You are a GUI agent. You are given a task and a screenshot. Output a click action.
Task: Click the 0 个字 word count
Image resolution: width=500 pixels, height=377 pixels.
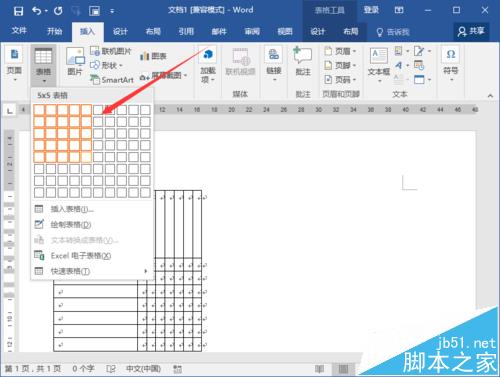(83, 369)
